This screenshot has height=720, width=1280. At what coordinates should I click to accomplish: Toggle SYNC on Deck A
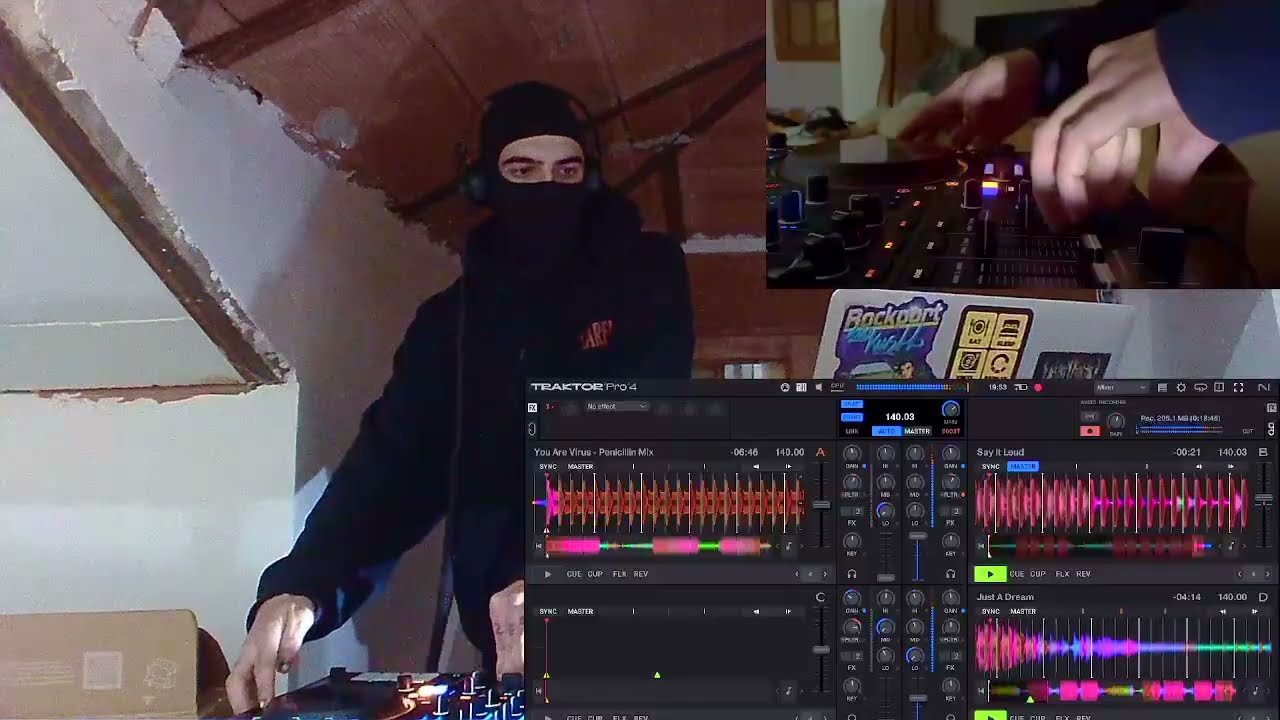coord(548,466)
